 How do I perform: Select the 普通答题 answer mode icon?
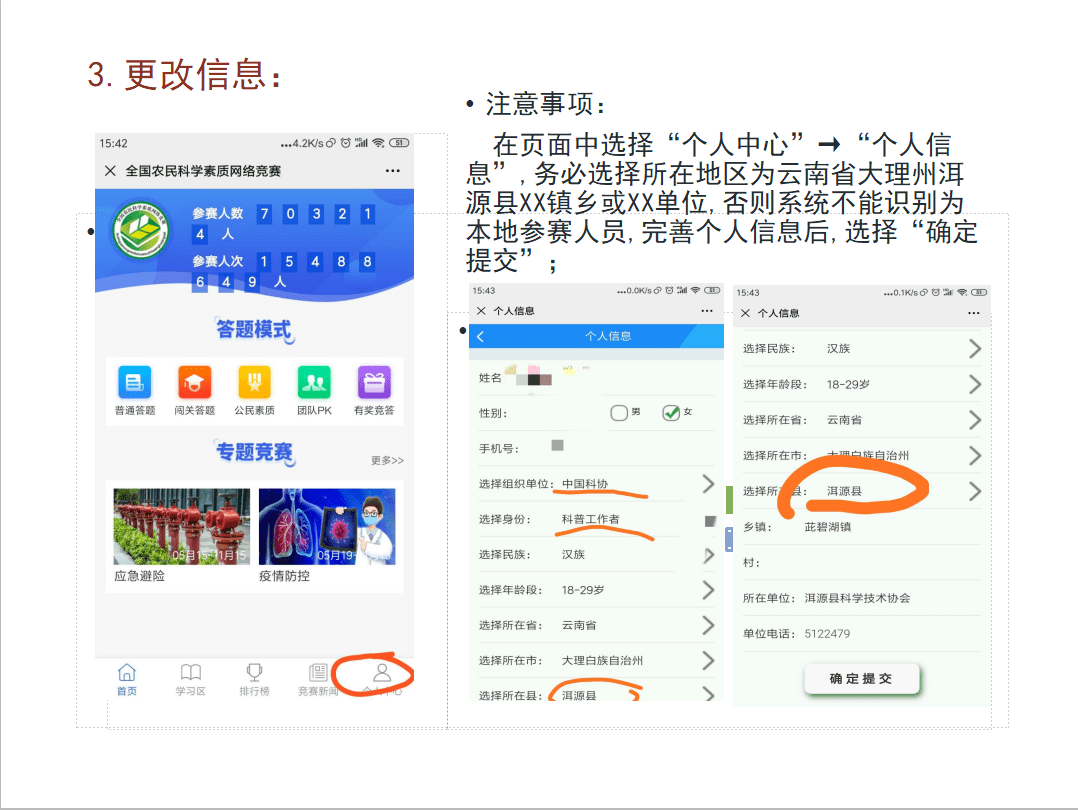pos(135,381)
